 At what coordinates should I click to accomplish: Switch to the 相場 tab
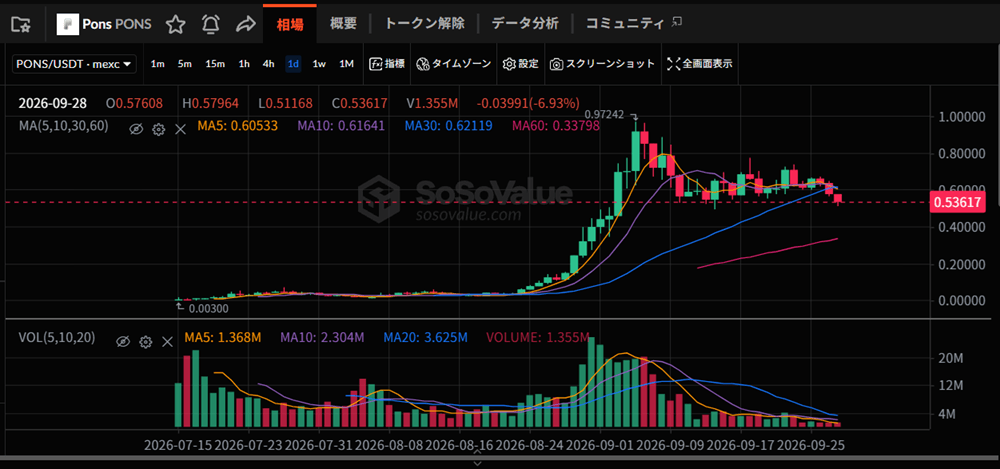(x=290, y=24)
